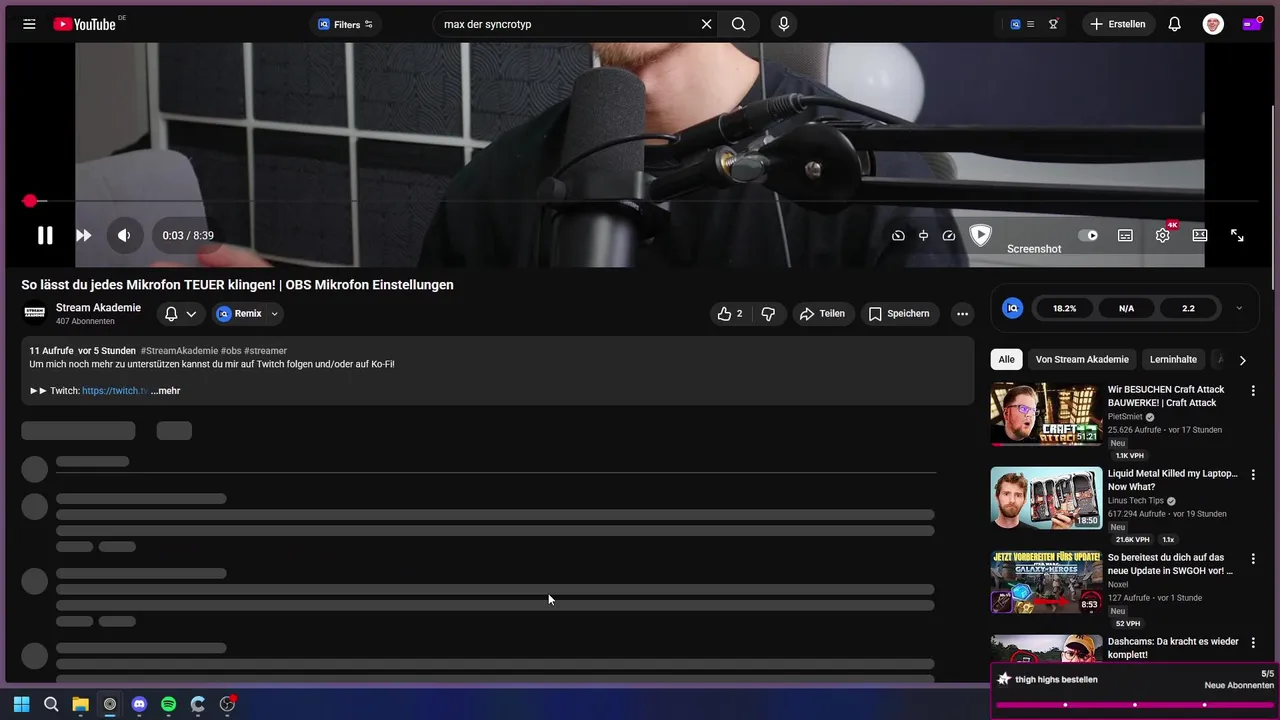Open the YouTube hamburger guide menu
Viewport: 1280px width, 720px height.
tap(29, 24)
